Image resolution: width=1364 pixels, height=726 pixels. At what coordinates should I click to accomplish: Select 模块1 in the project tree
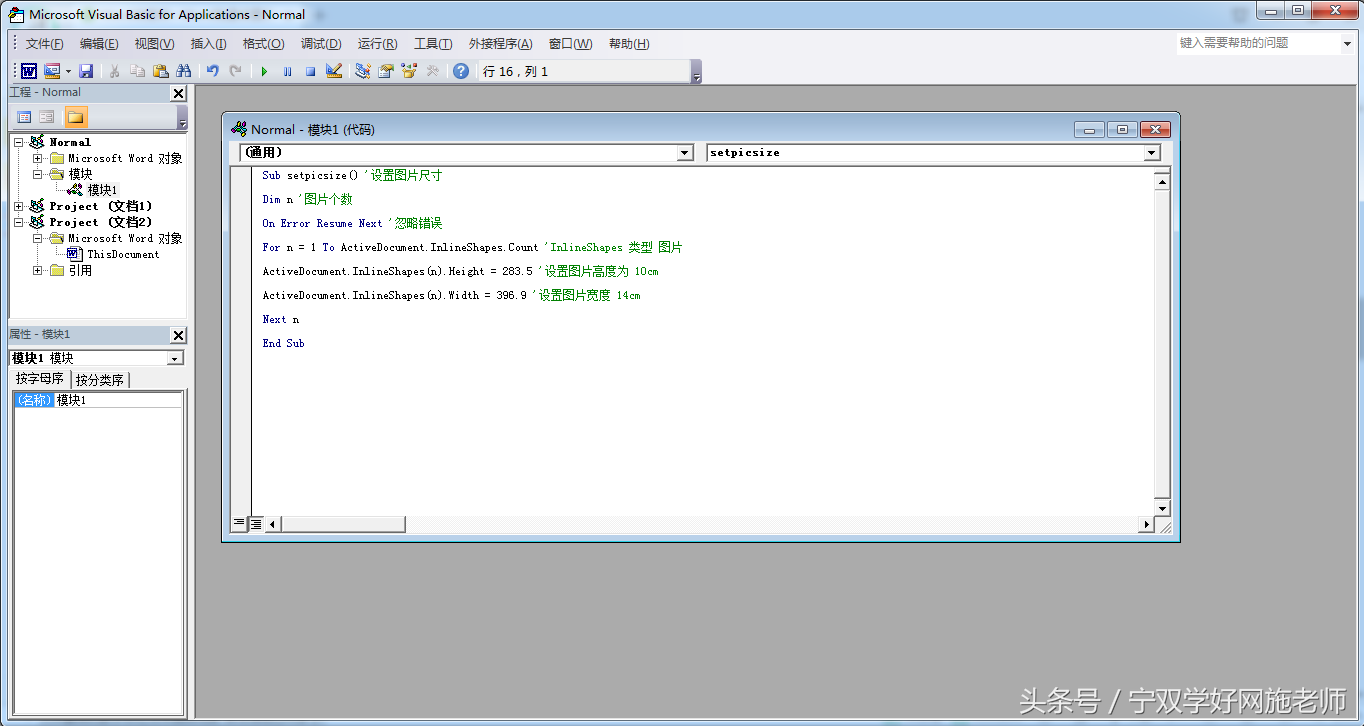pos(102,190)
